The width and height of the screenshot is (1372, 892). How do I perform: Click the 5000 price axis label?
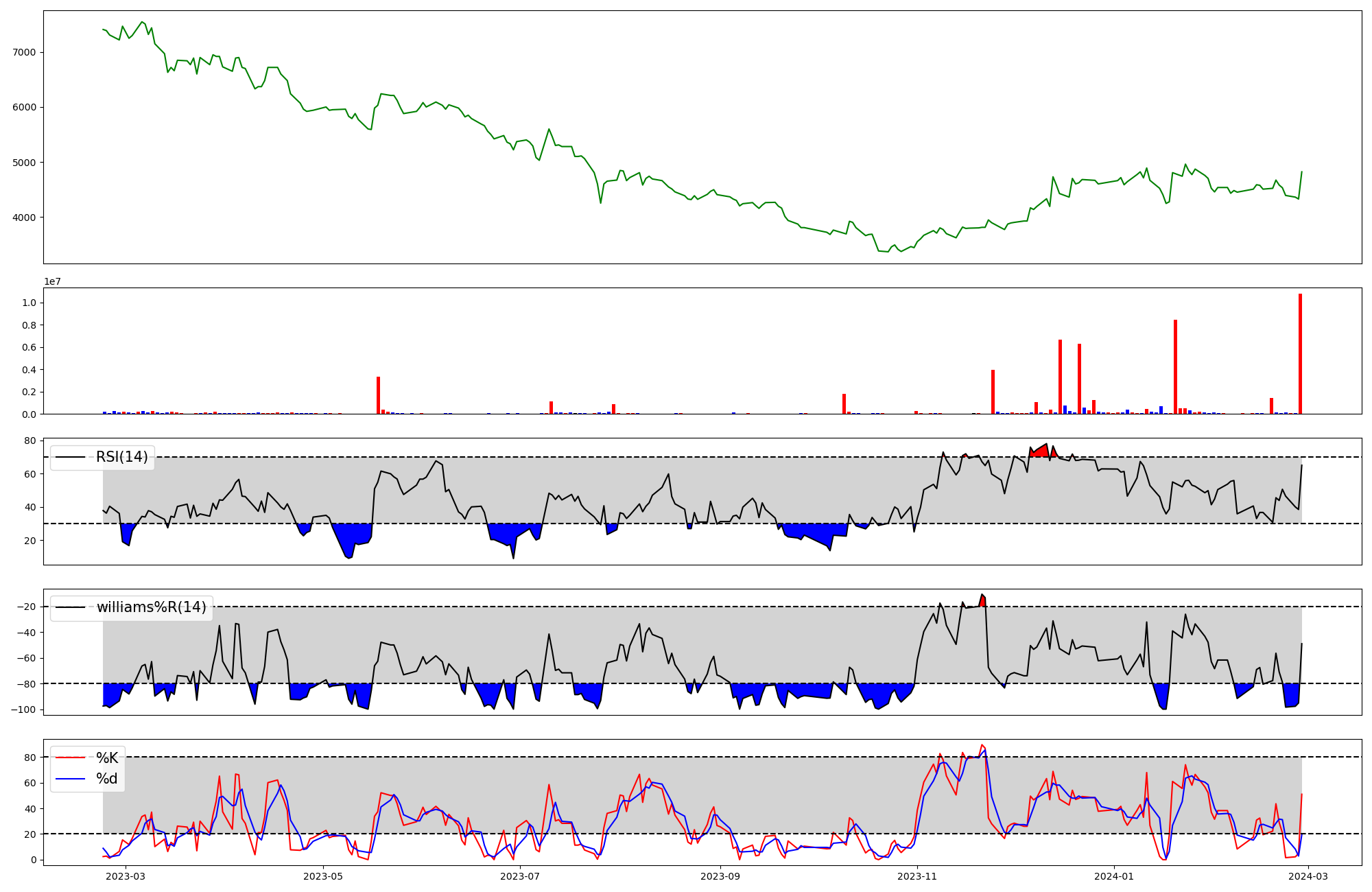click(x=23, y=163)
